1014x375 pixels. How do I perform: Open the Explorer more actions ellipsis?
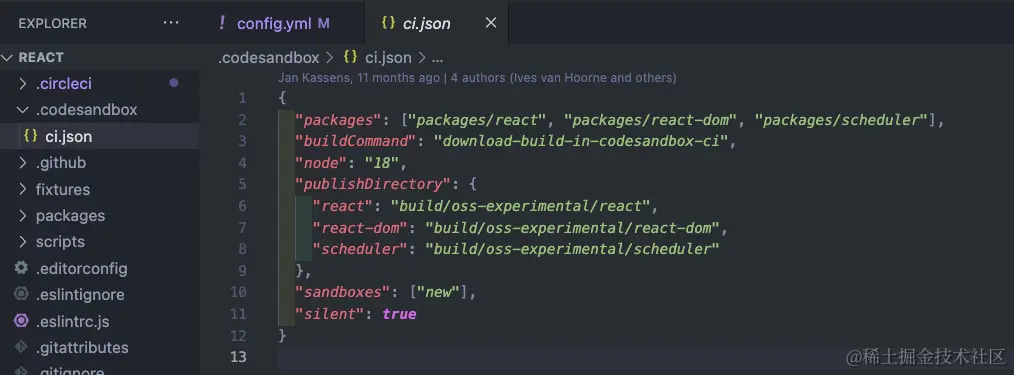click(171, 23)
